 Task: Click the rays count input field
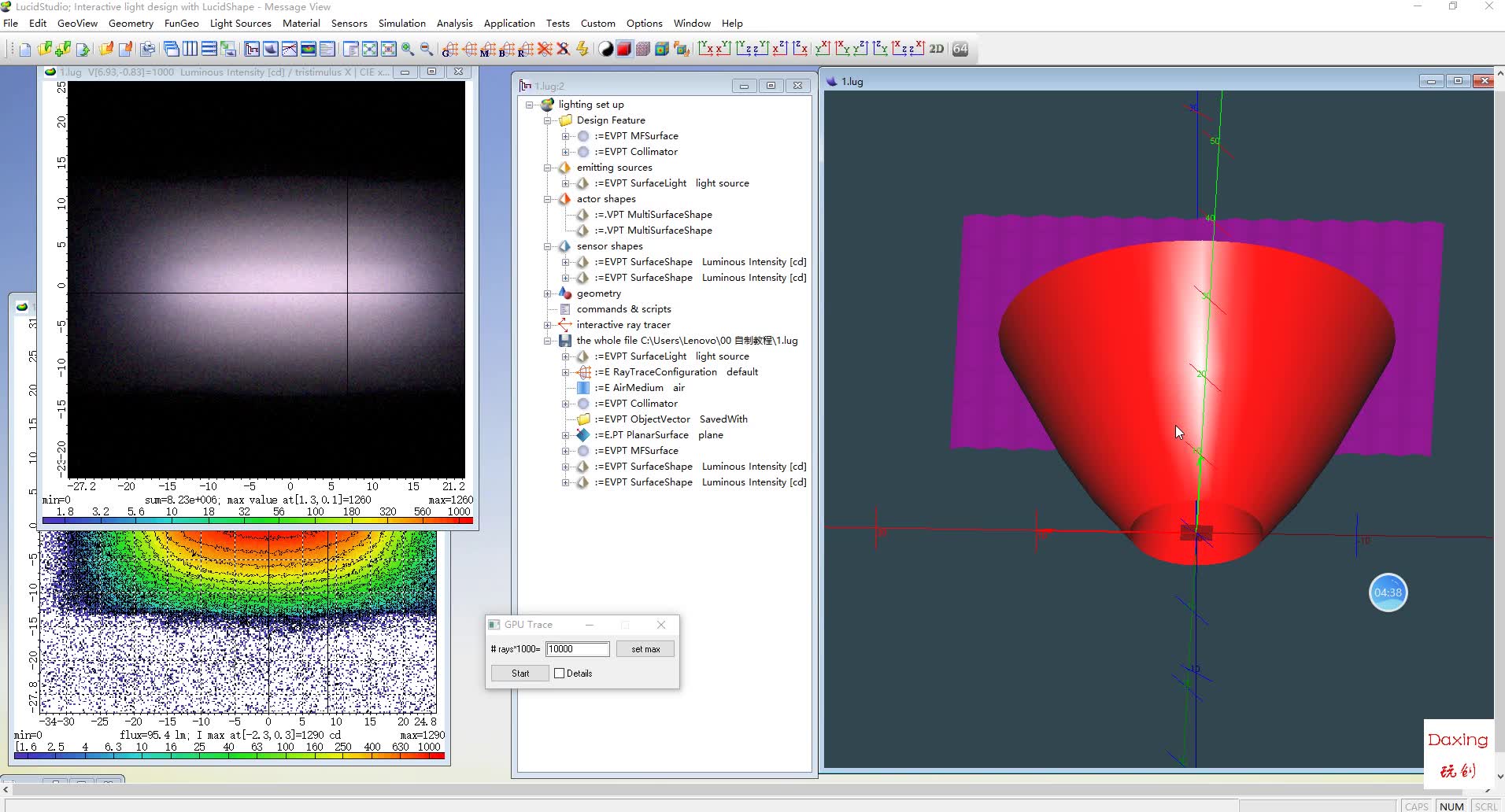point(577,649)
